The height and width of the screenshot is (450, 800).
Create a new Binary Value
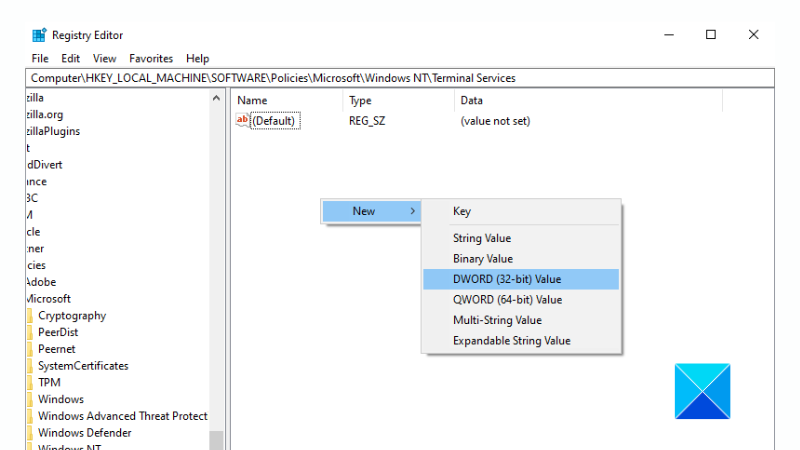521,259
